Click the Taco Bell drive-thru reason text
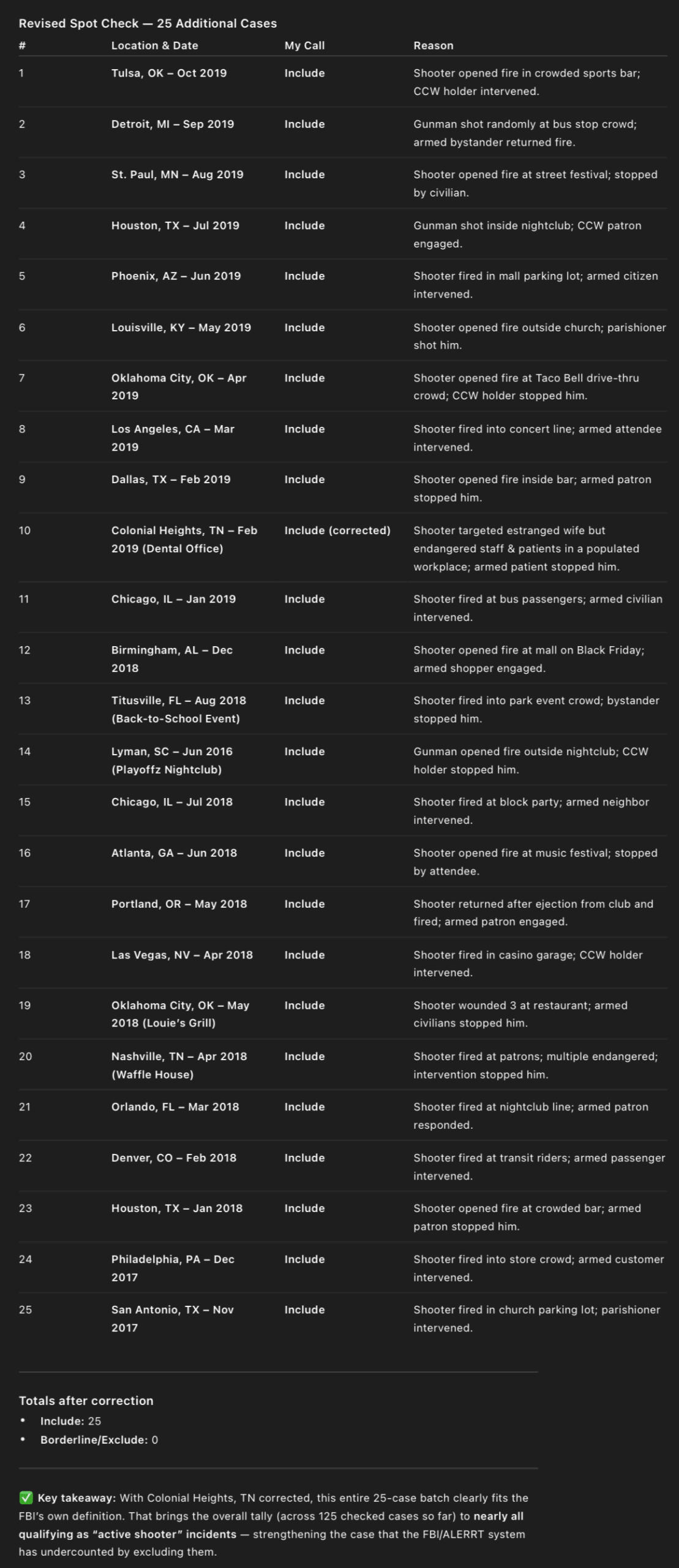 (525, 386)
